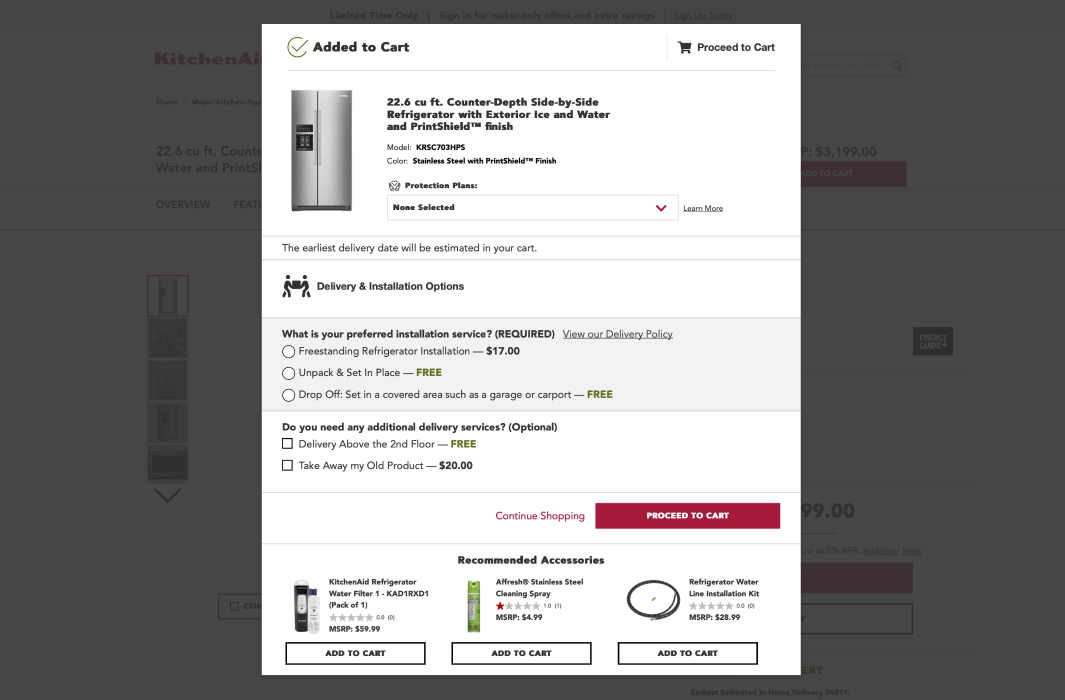
Task: Click the Continue Shopping link
Action: click(540, 516)
